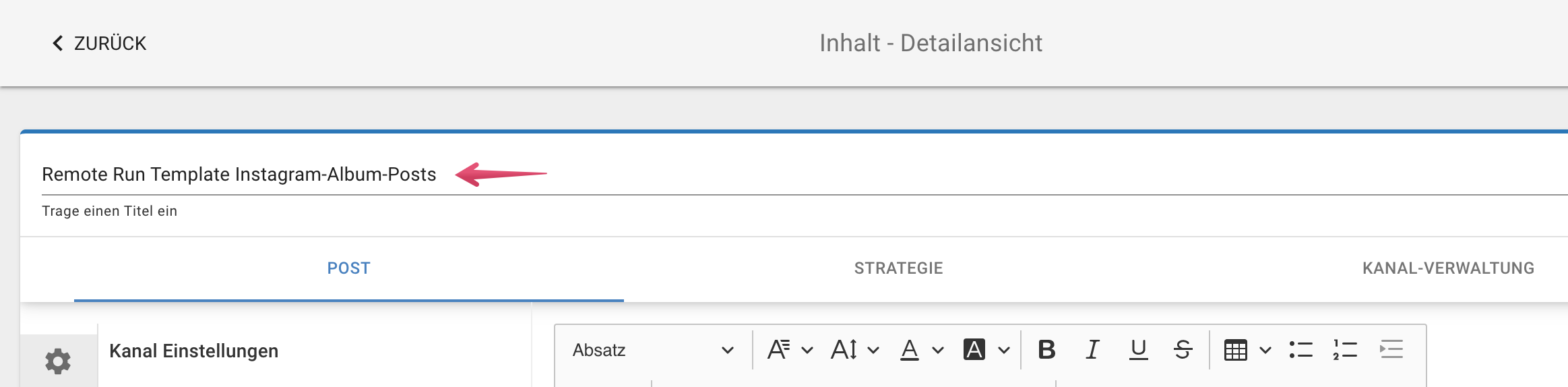Open the Absatz paragraph style dropdown
The width and height of the screenshot is (1568, 387).
652,350
